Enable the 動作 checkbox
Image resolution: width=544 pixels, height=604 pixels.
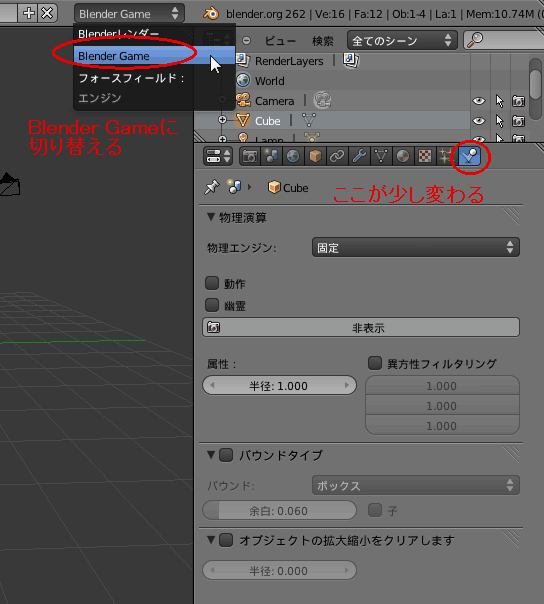point(212,283)
